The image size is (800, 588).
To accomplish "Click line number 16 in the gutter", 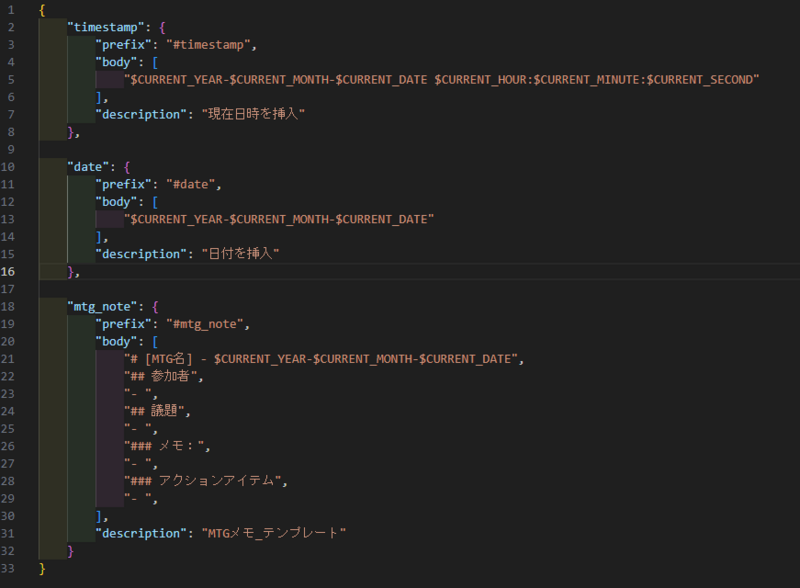I will [x=8, y=272].
